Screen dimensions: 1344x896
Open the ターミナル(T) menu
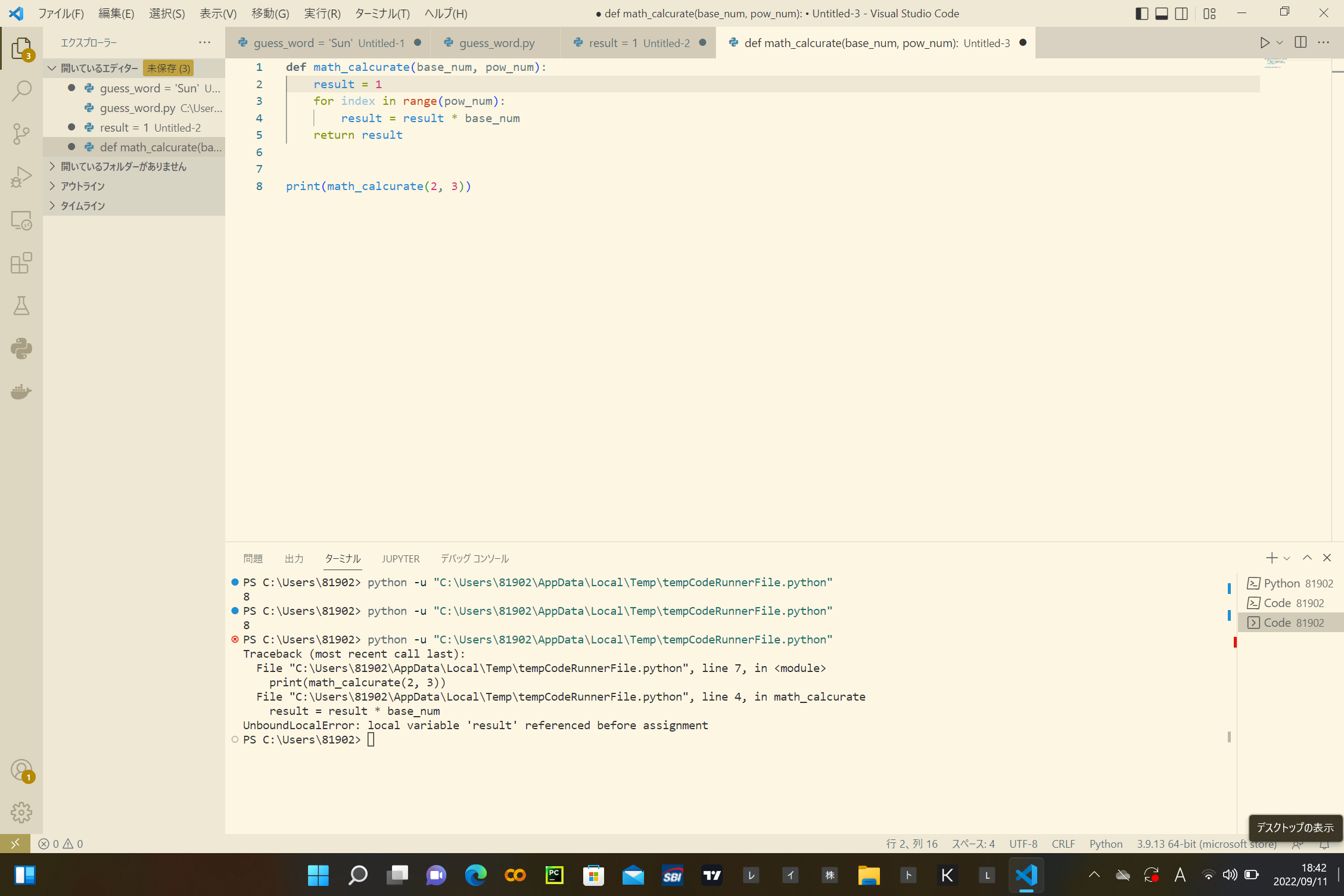(382, 13)
